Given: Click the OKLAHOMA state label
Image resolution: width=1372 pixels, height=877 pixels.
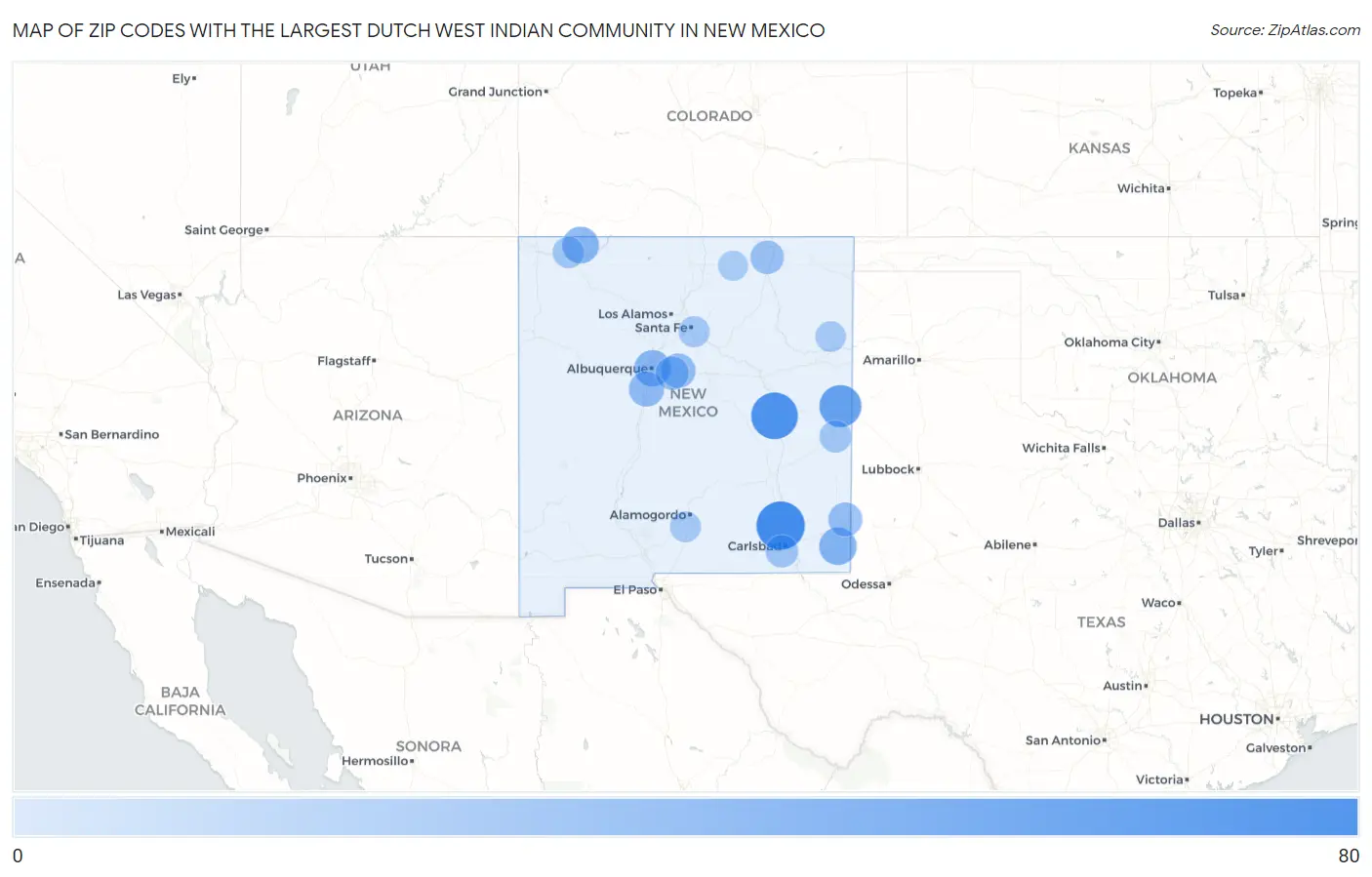Looking at the screenshot, I should pyautogui.click(x=1172, y=378).
